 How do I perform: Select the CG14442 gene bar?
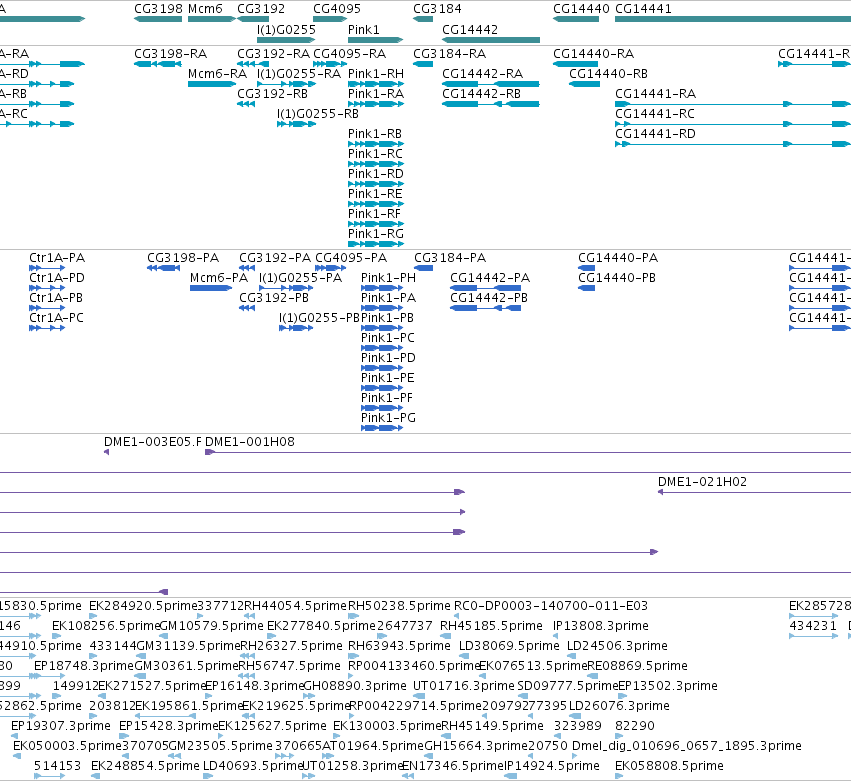[x=491, y=40]
